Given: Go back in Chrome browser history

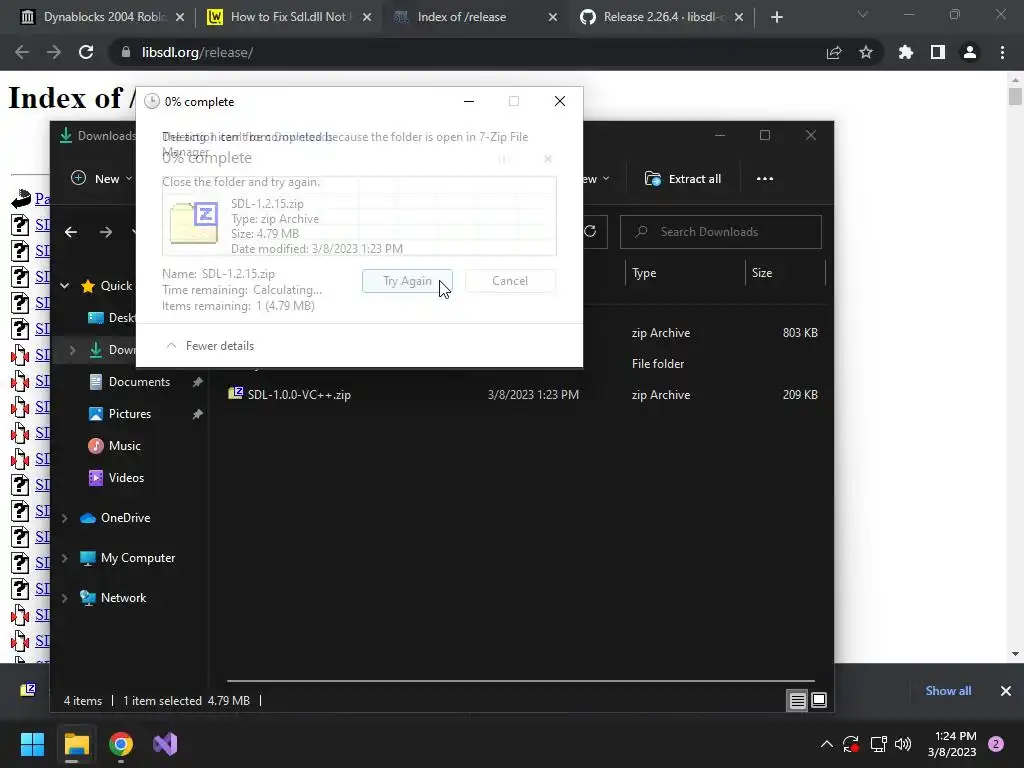Looking at the screenshot, I should (22, 52).
